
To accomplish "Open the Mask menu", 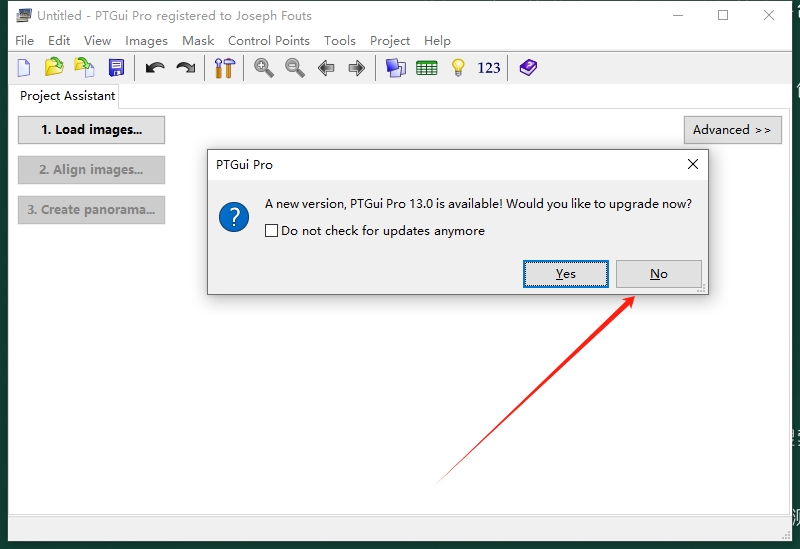I will point(198,41).
